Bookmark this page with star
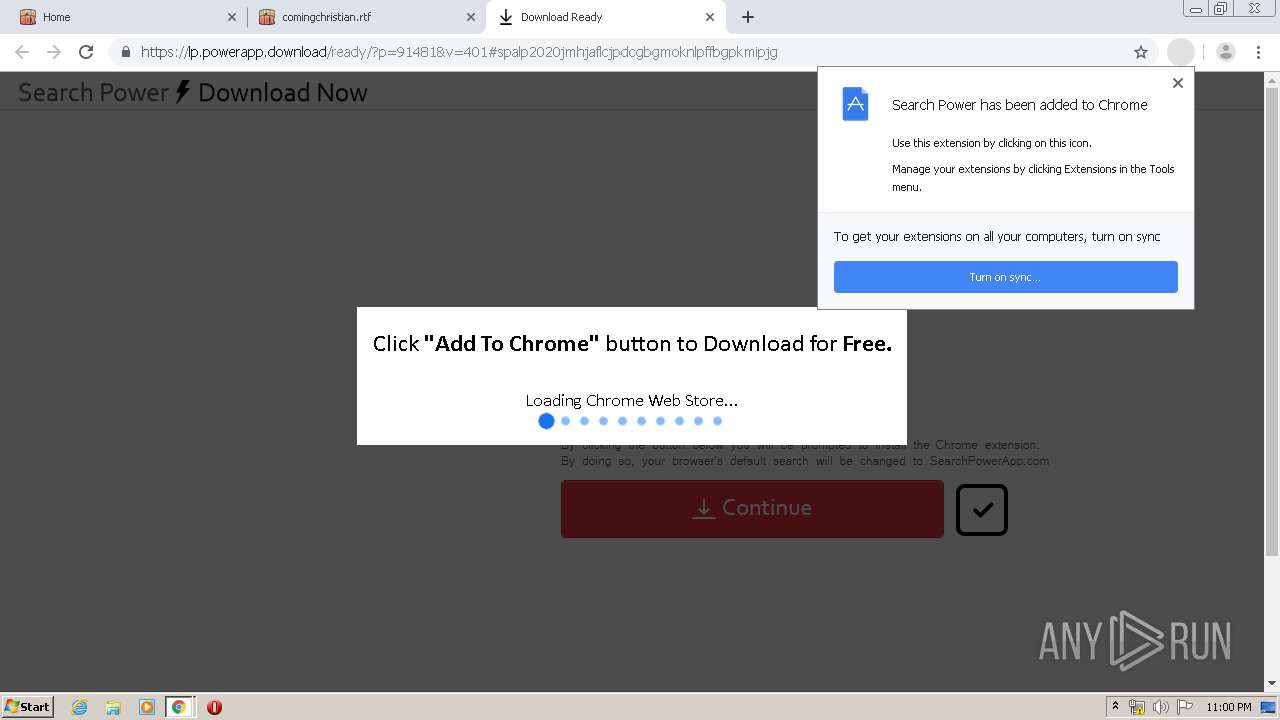1280x720 pixels. tap(1141, 52)
